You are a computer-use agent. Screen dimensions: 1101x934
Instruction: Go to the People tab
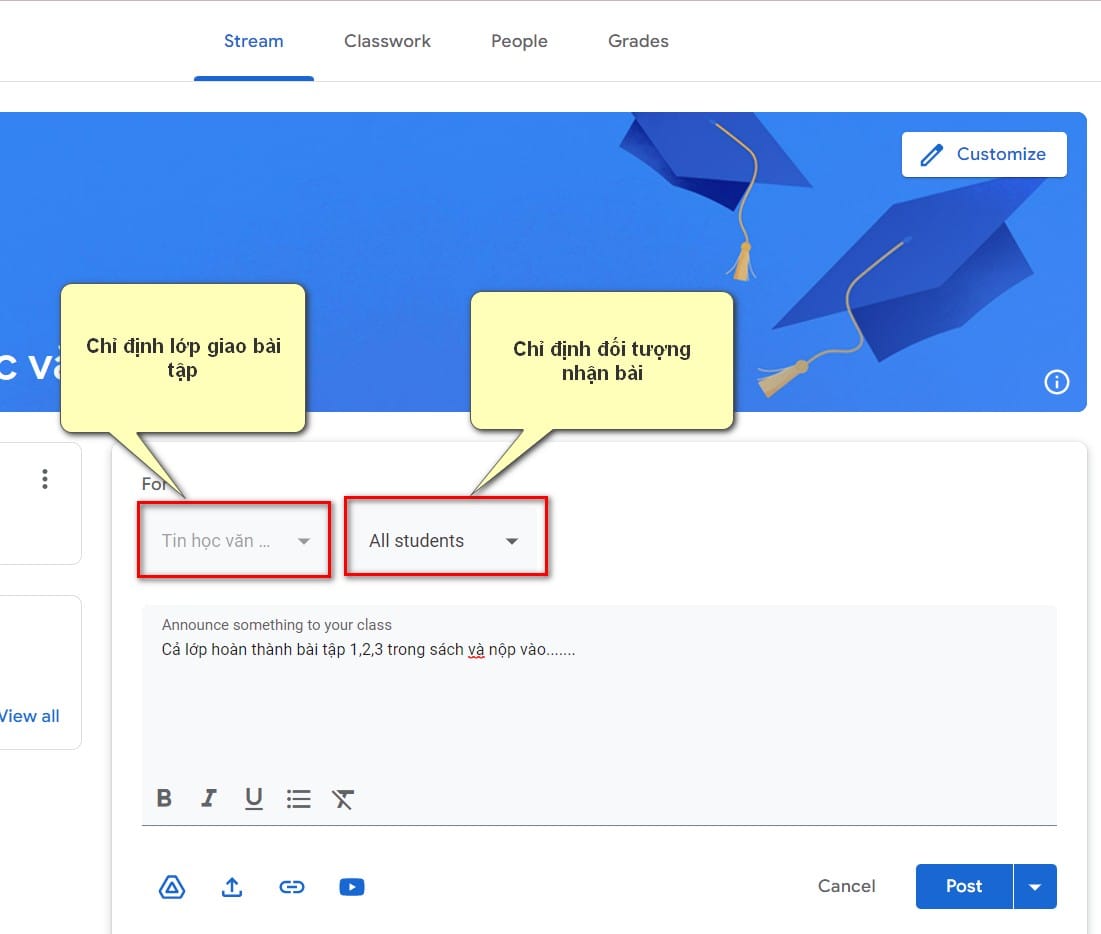(519, 42)
